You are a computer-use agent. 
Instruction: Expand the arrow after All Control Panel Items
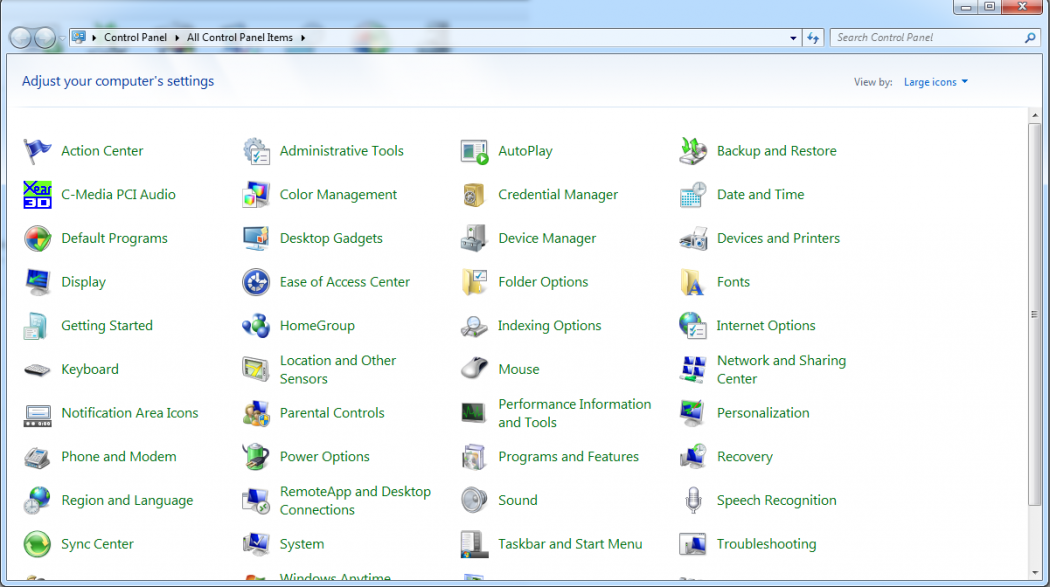[x=303, y=38]
